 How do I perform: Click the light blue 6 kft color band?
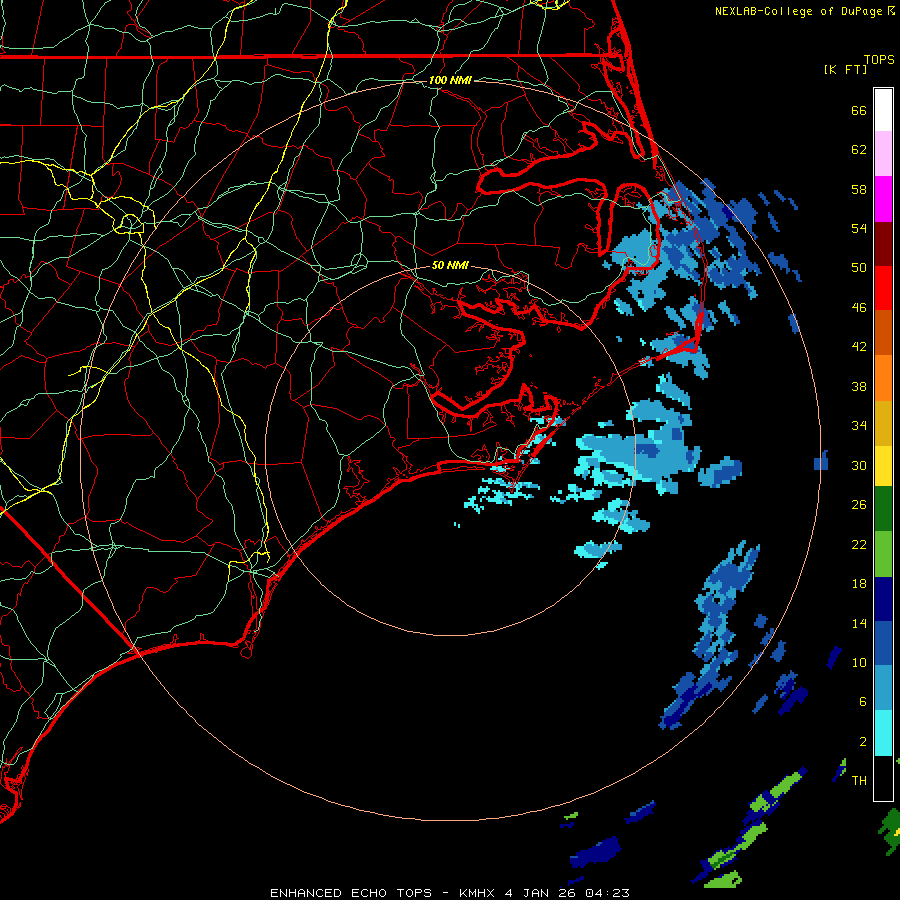tap(883, 688)
